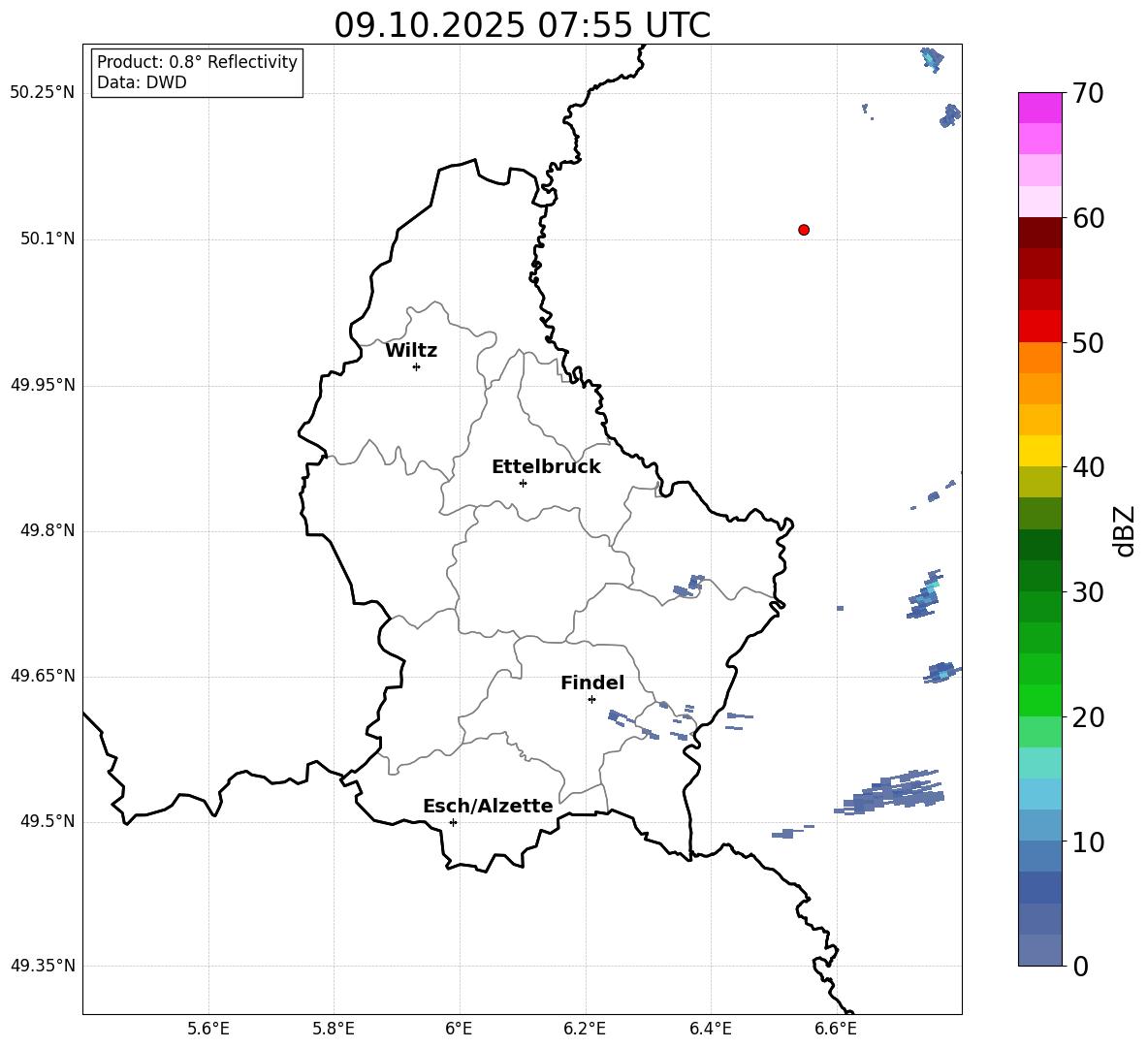The width and height of the screenshot is (1148, 1048).
Task: Click the colorbar 30 tick label
Action: pos(1088,592)
